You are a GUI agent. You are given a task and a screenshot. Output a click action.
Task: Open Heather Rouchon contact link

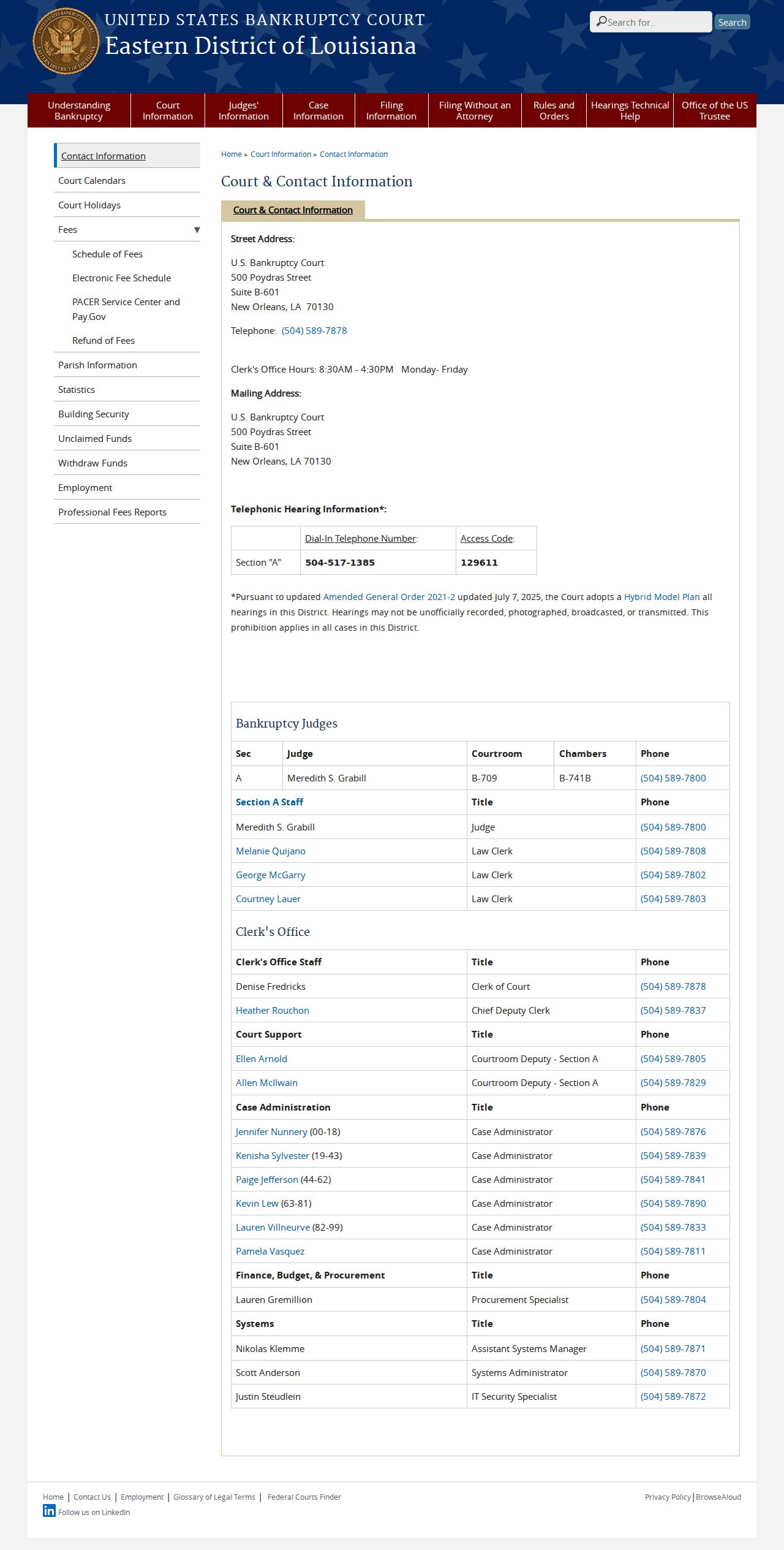coord(273,1010)
